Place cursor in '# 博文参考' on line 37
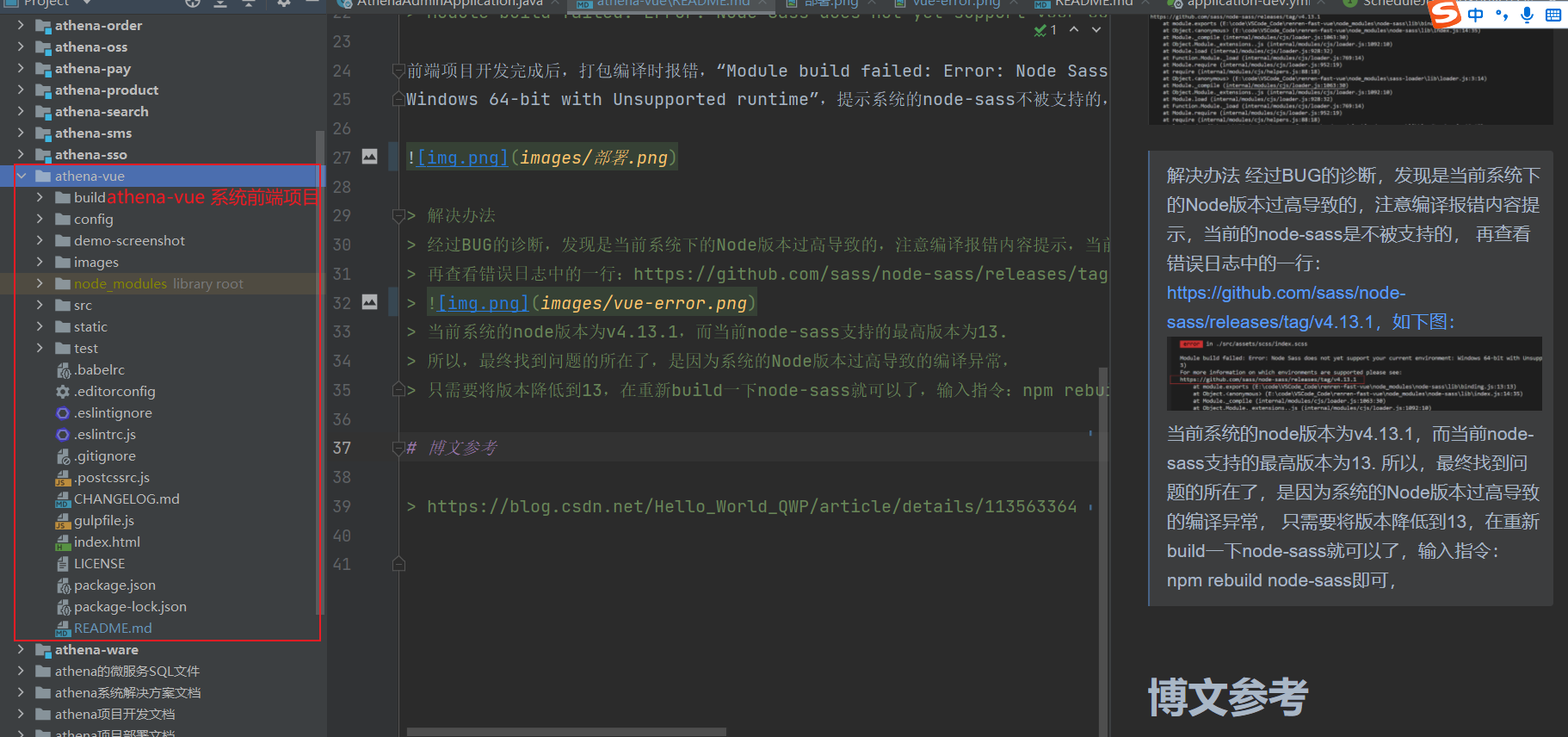This screenshot has width=1568, height=737. tap(452, 448)
